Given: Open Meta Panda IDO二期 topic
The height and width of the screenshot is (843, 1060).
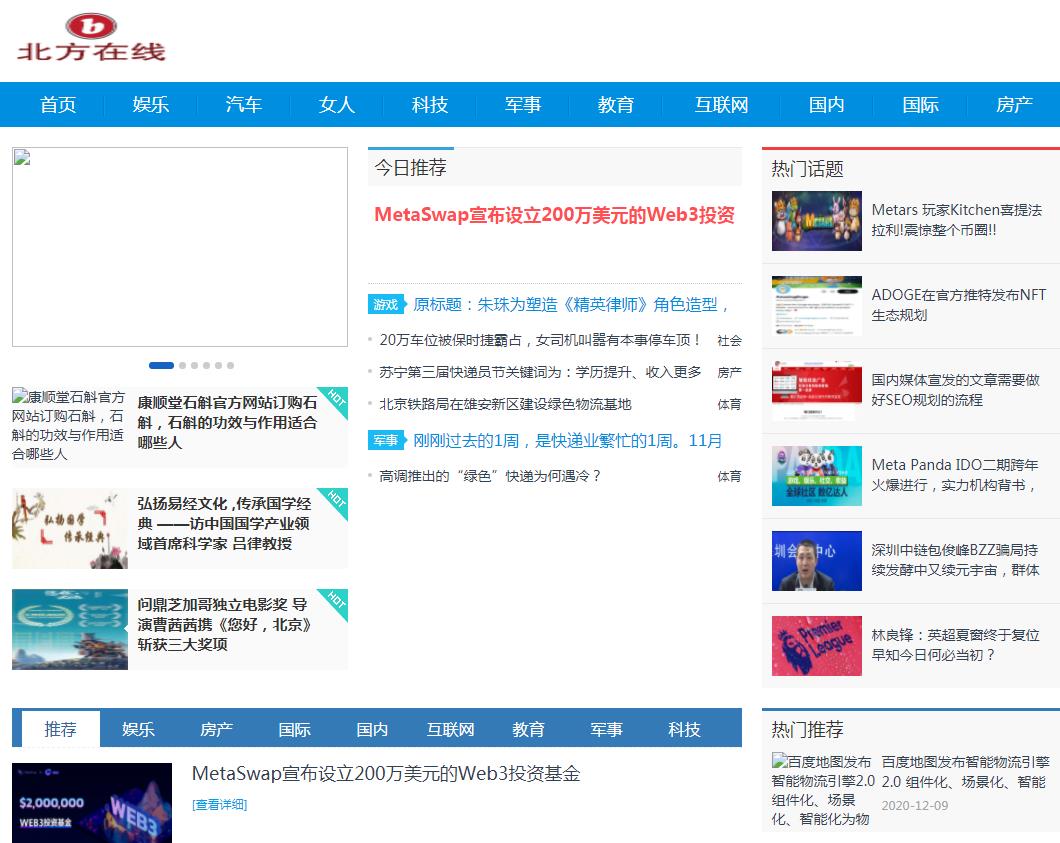Looking at the screenshot, I should click(x=955, y=475).
